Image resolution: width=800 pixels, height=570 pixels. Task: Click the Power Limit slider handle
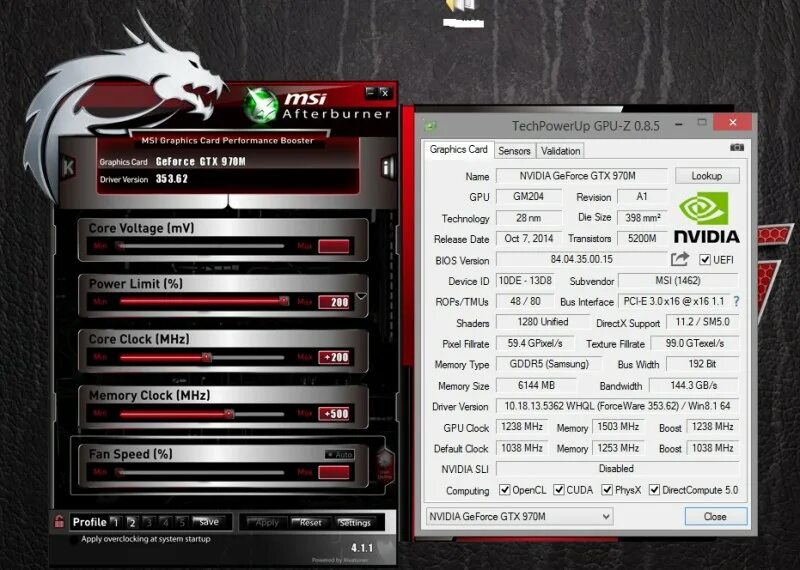click(x=284, y=302)
